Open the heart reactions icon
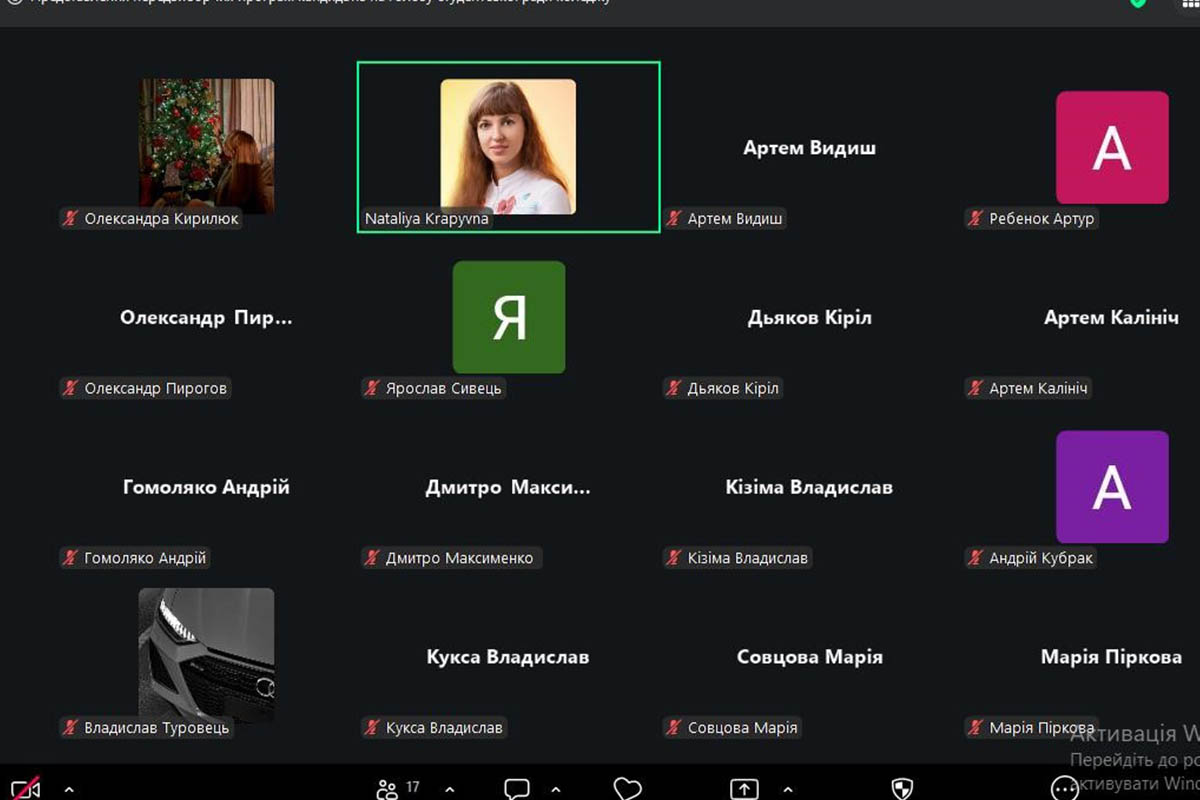The width and height of the screenshot is (1200, 800). [627, 789]
